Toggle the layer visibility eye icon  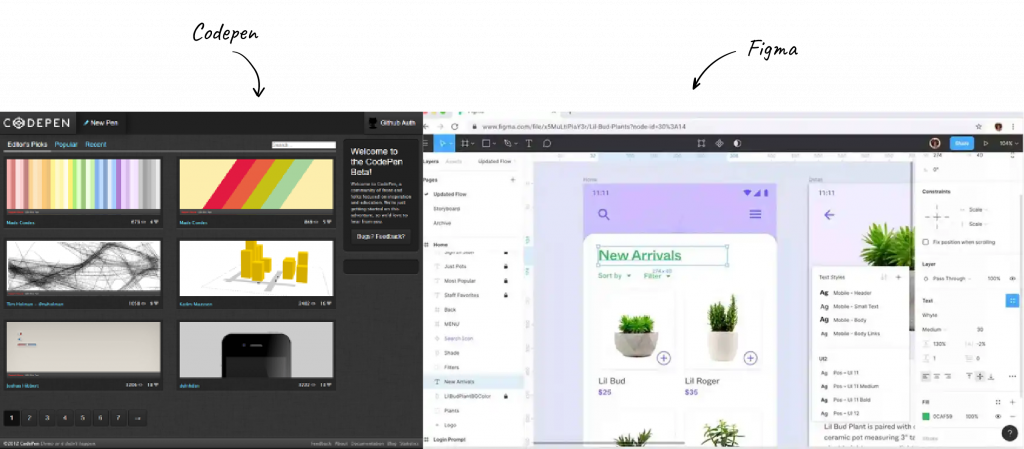pyautogui.click(x=1013, y=279)
